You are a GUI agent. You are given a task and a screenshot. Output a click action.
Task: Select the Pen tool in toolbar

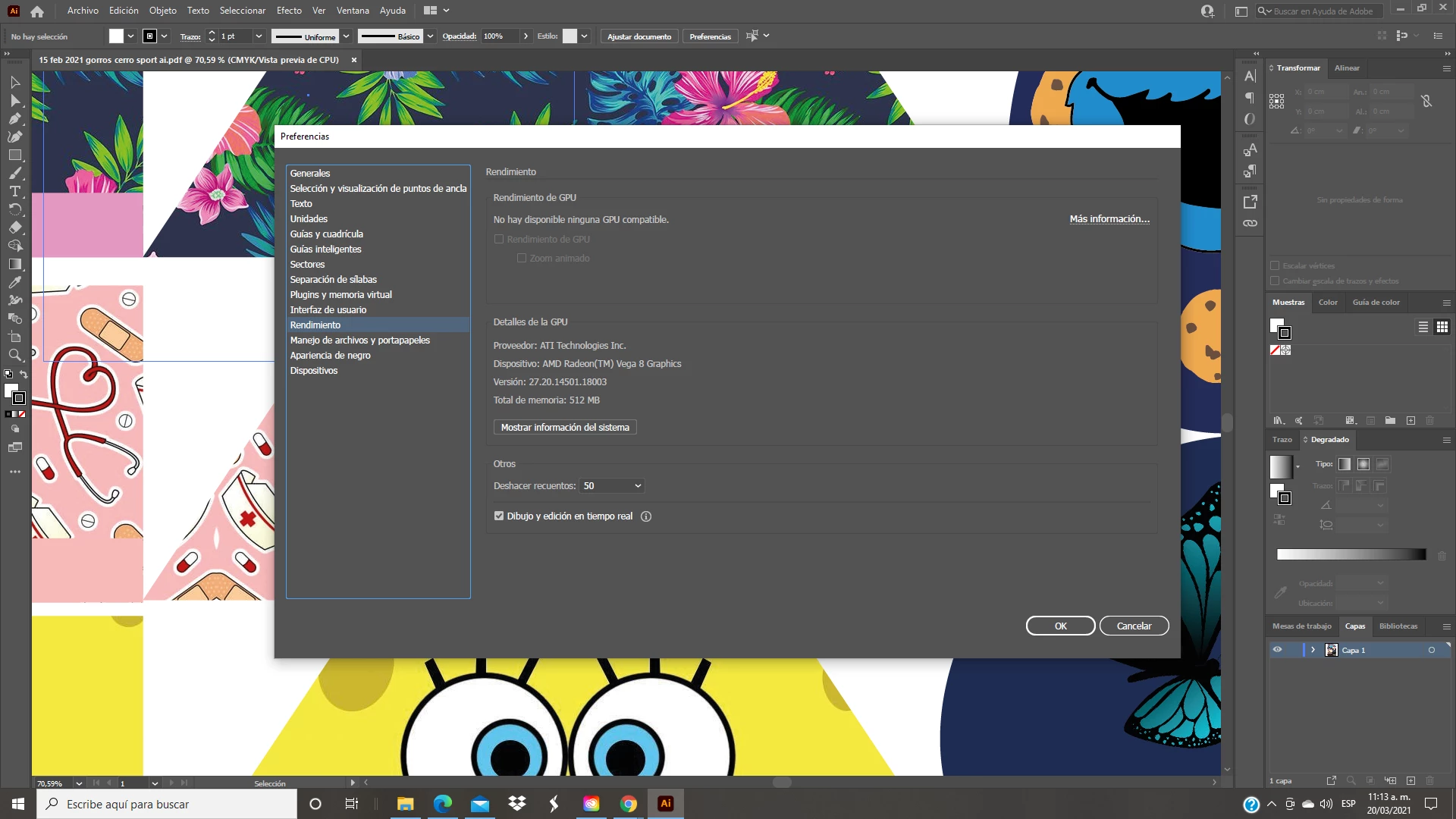14,118
